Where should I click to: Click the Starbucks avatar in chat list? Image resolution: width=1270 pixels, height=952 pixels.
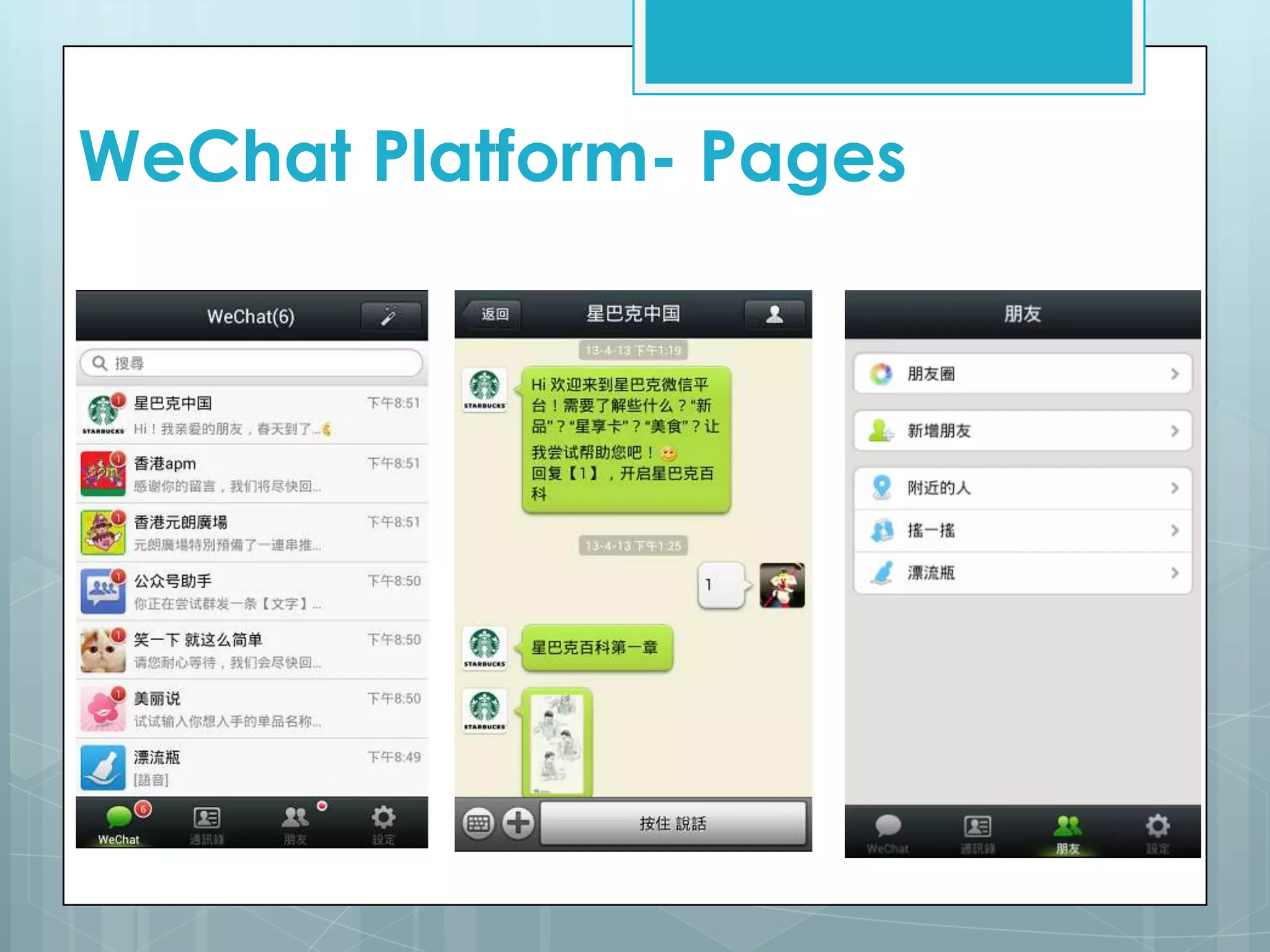[x=103, y=415]
